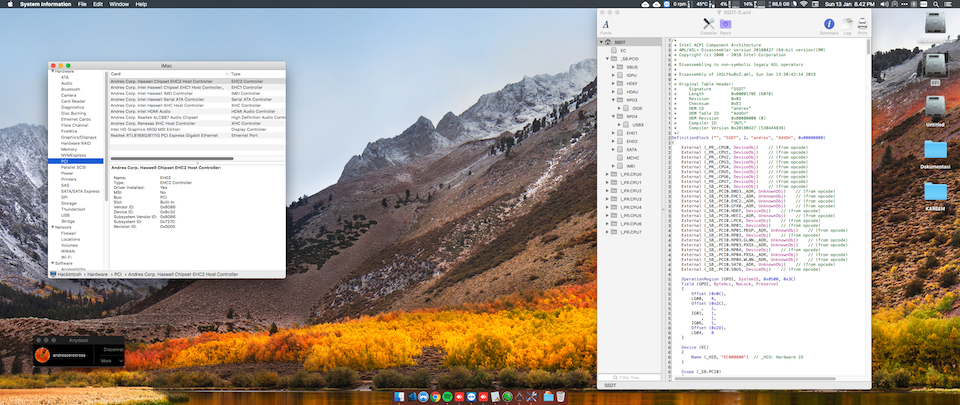The image size is (960, 405).
Task: Open the Summary info icon
Action: (x=829, y=26)
